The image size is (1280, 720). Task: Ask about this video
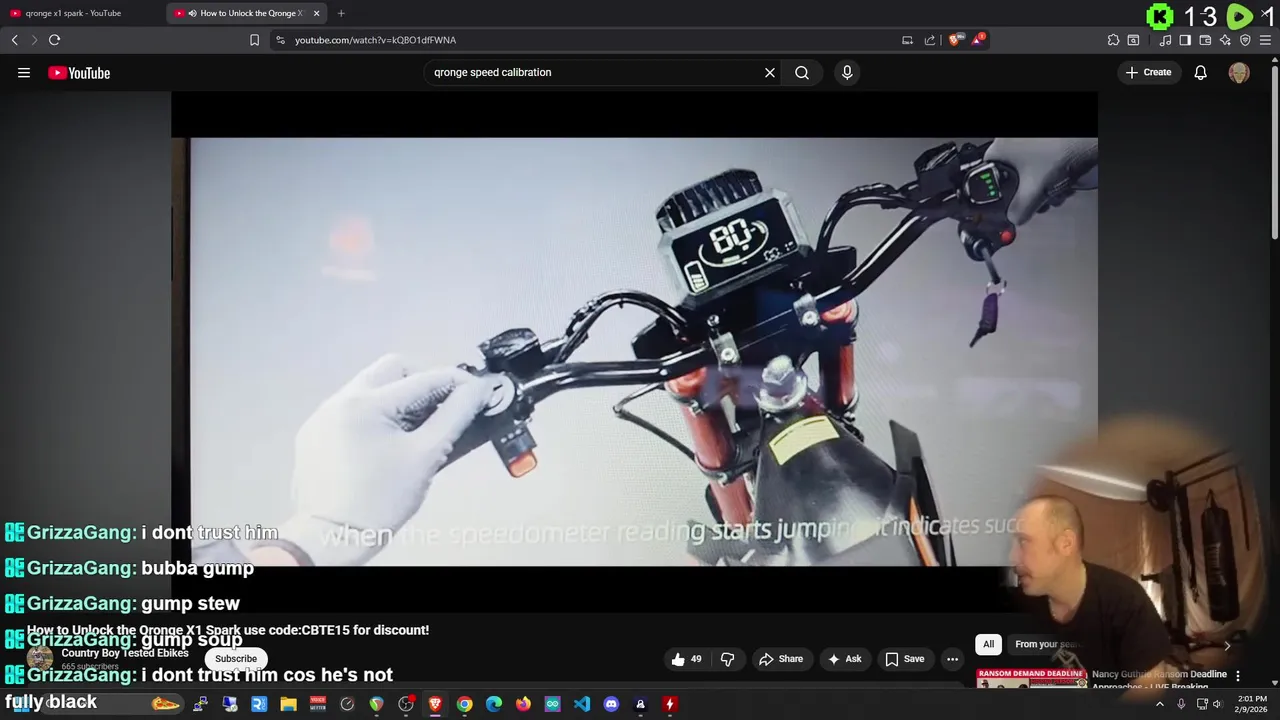[x=844, y=659]
